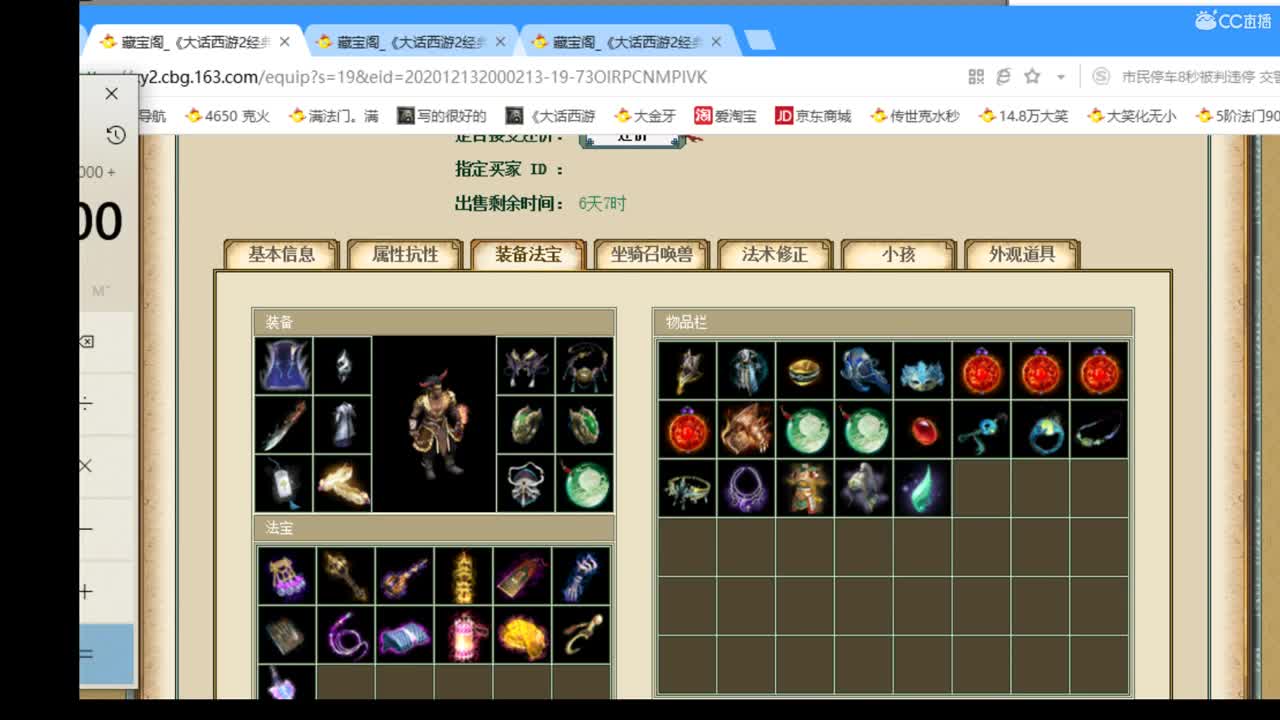Image resolution: width=1280 pixels, height=720 pixels.
Task: Open the QR grid icon in address bar
Action: 976,77
